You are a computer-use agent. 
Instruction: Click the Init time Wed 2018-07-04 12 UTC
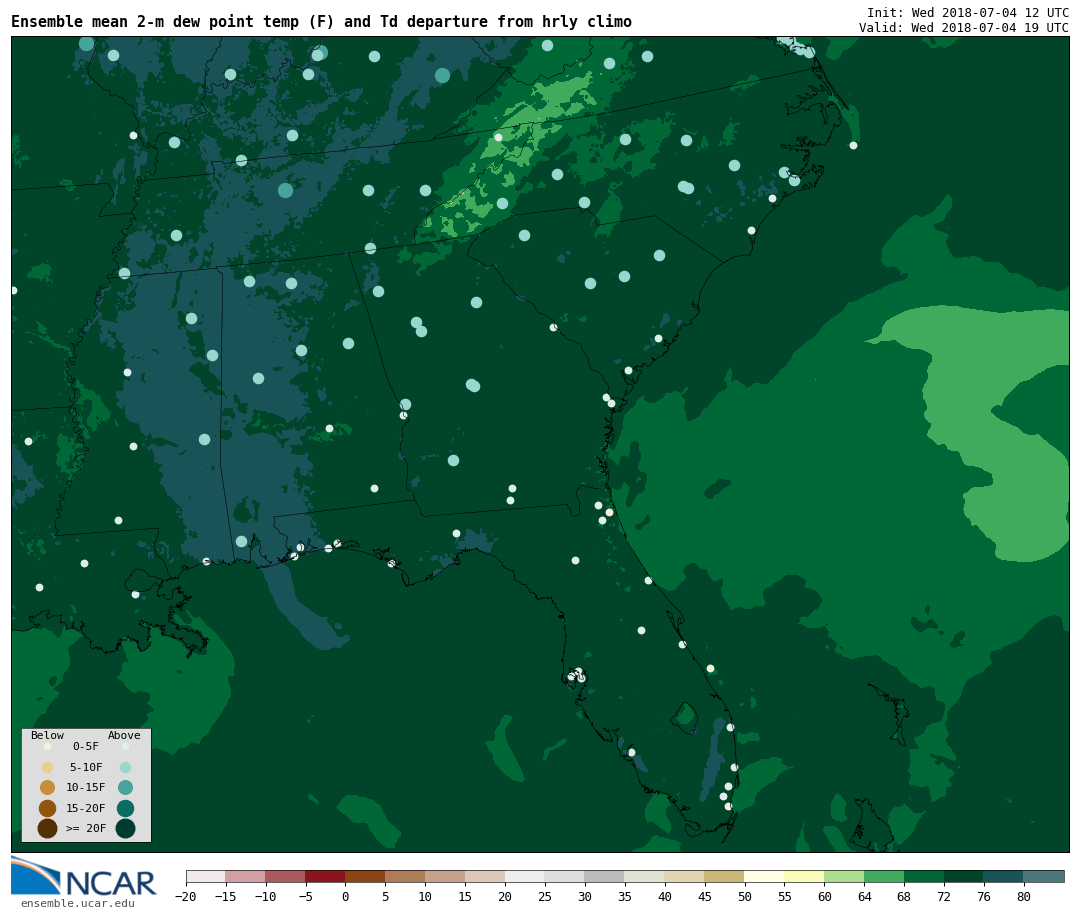coord(968,12)
